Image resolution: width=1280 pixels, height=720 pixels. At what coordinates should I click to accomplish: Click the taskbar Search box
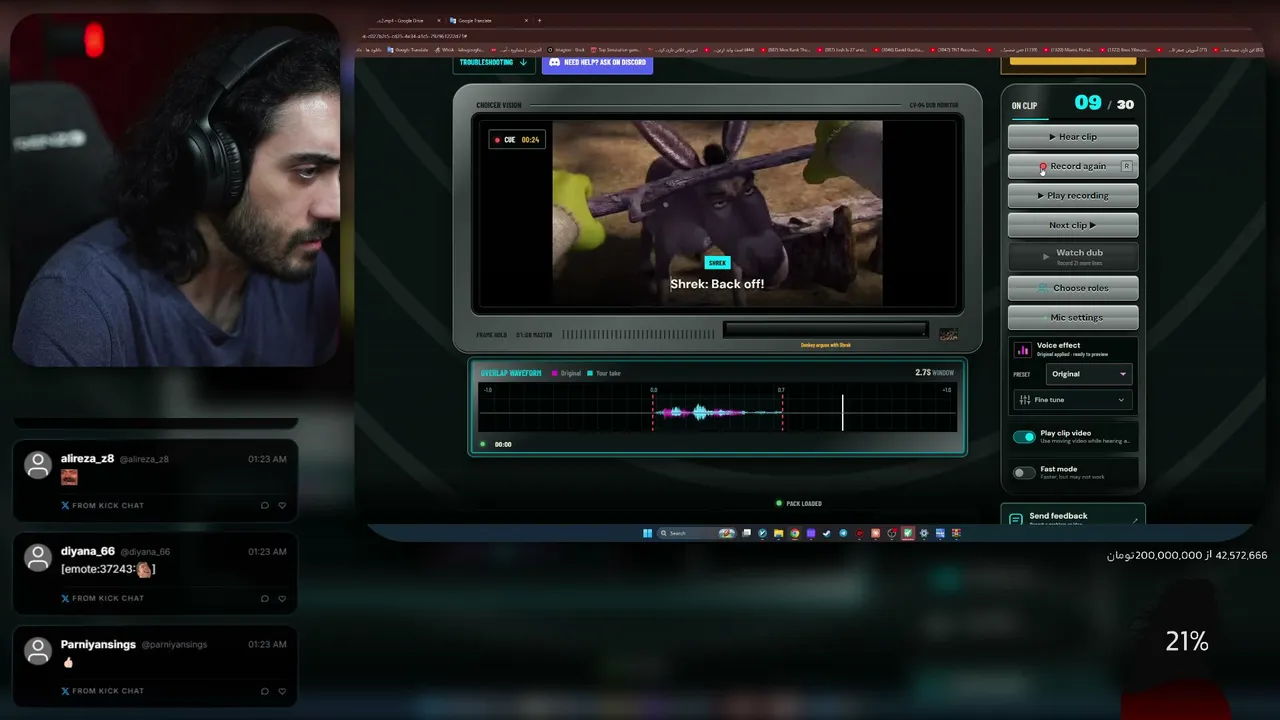tap(697, 533)
